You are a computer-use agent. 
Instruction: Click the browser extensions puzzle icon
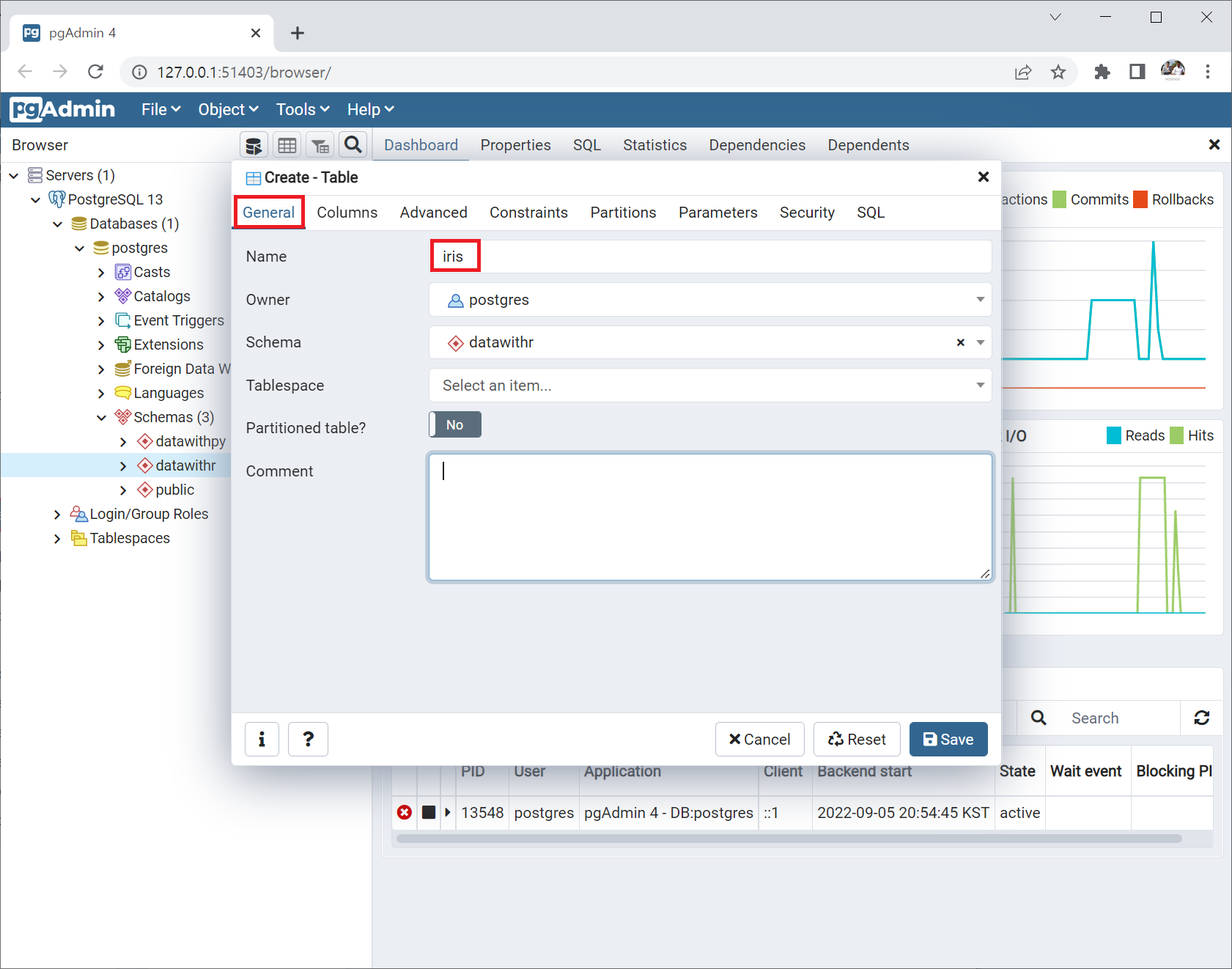pos(1102,72)
